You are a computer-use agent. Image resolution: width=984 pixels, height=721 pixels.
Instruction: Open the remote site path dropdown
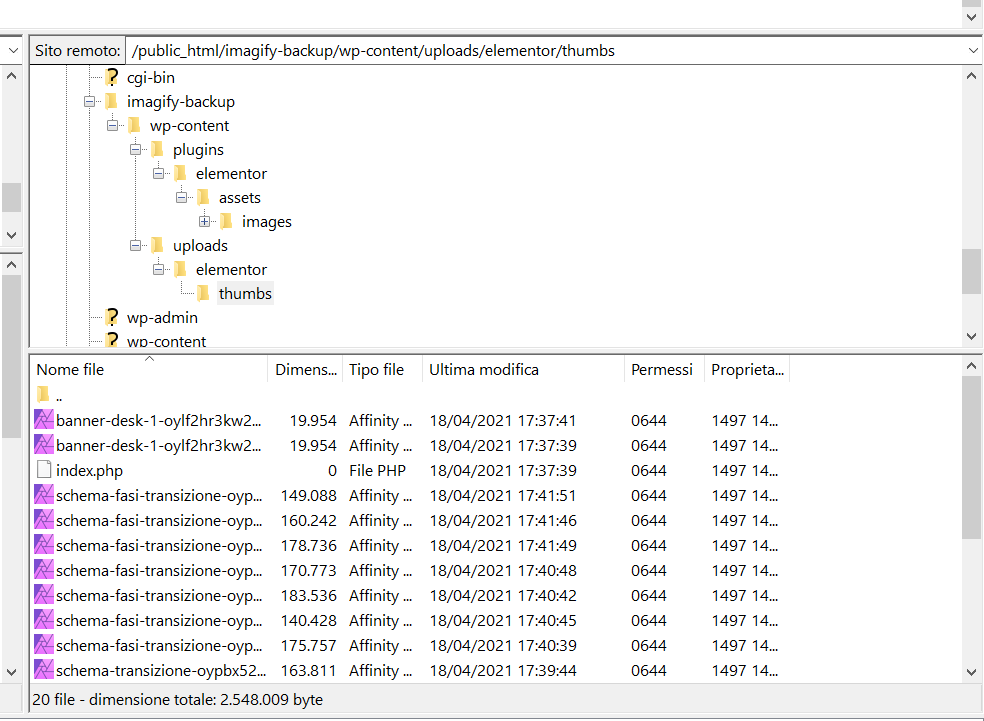tap(972, 51)
